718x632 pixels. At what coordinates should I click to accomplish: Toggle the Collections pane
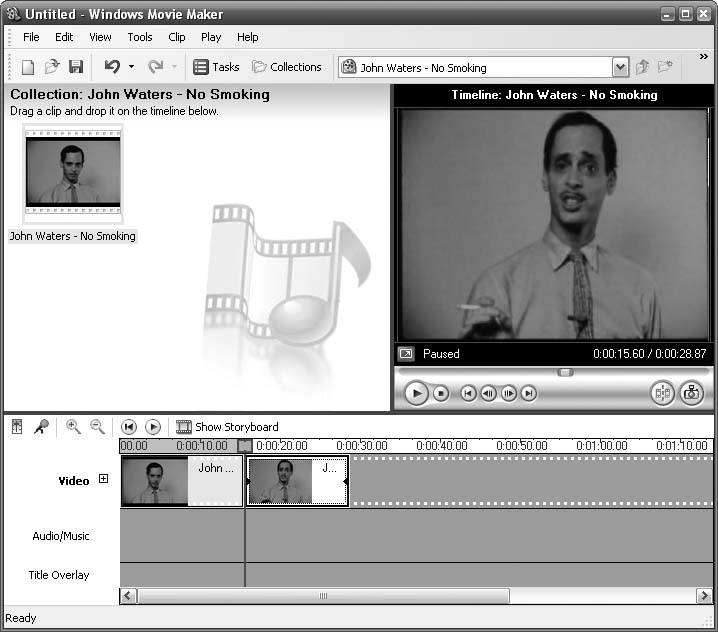[286, 67]
